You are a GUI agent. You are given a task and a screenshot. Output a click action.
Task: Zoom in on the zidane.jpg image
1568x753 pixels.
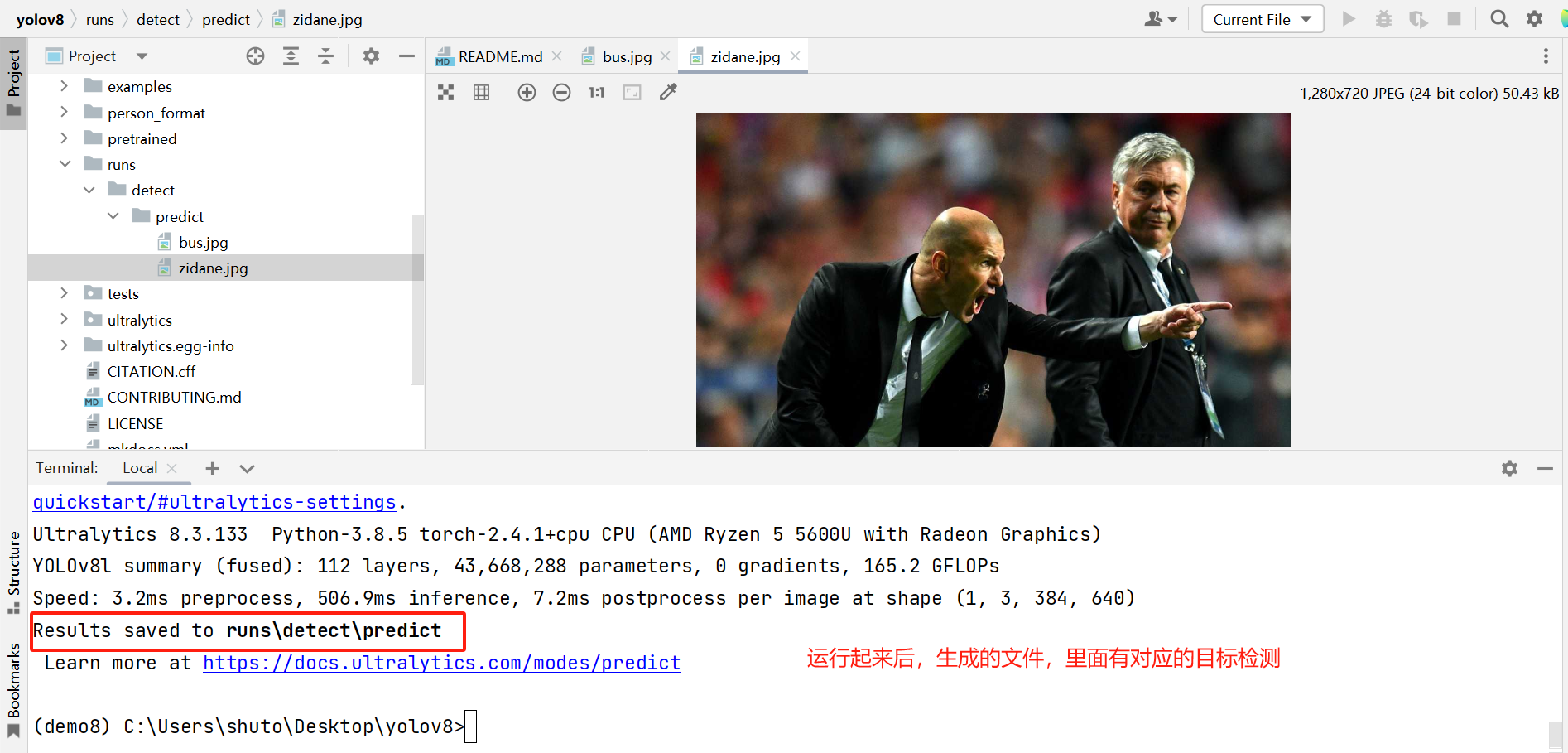[x=527, y=92]
